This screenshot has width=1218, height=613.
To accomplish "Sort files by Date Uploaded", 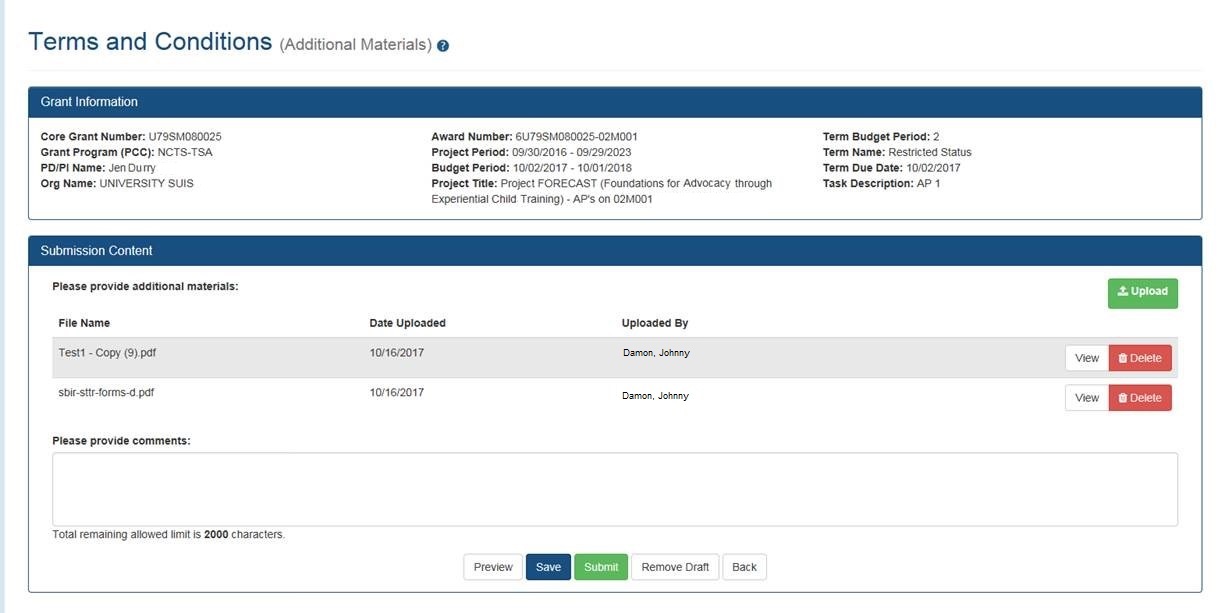I will tap(406, 322).
